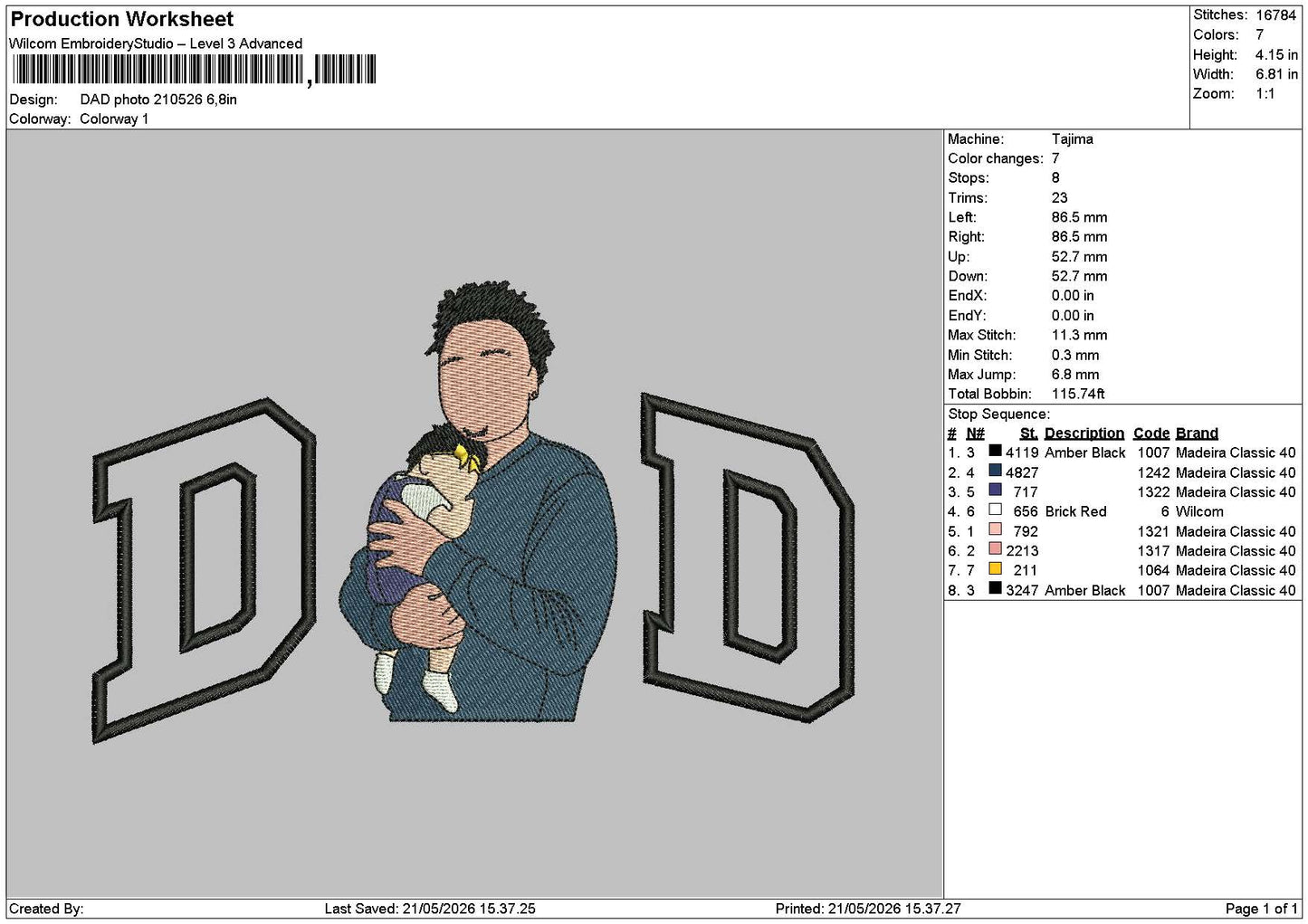
Task: Click the height value '4.15 in'
Action: click(x=1276, y=55)
